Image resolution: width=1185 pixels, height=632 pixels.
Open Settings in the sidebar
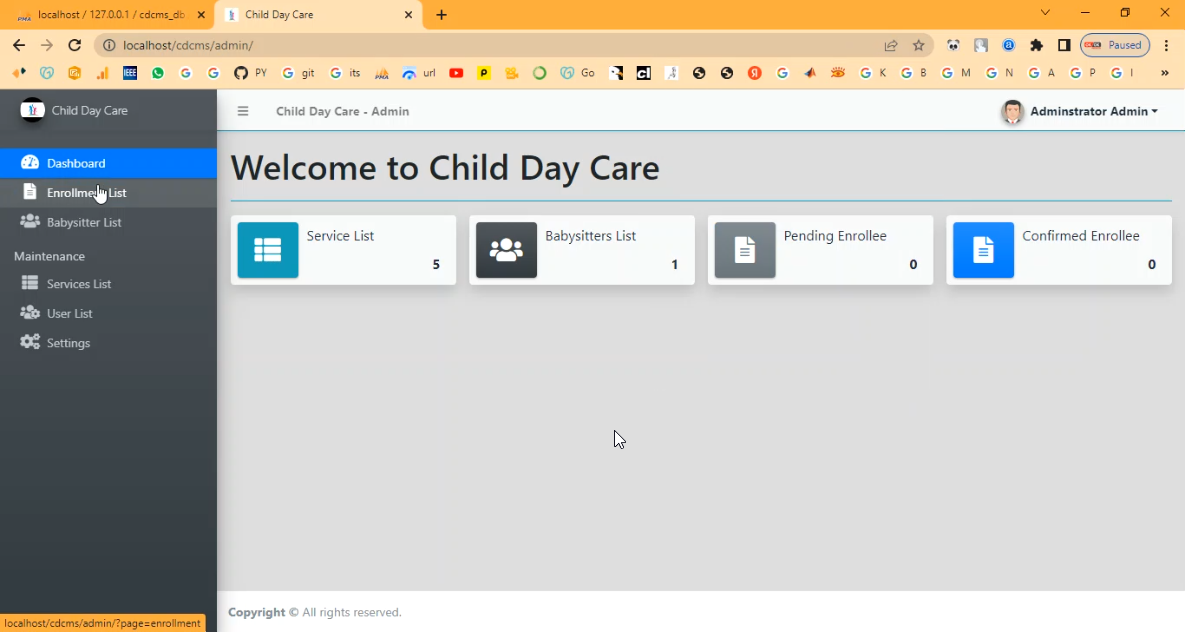[x=108, y=342]
